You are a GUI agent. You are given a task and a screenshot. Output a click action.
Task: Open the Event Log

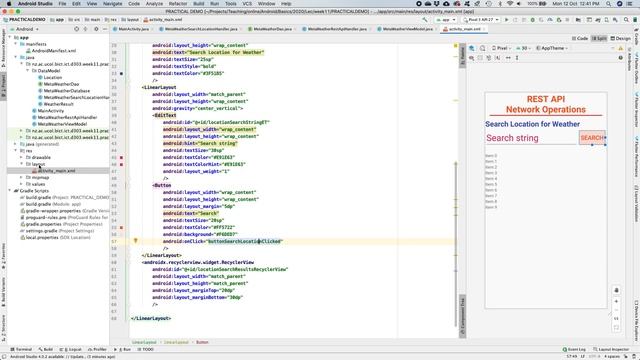tap(574, 349)
